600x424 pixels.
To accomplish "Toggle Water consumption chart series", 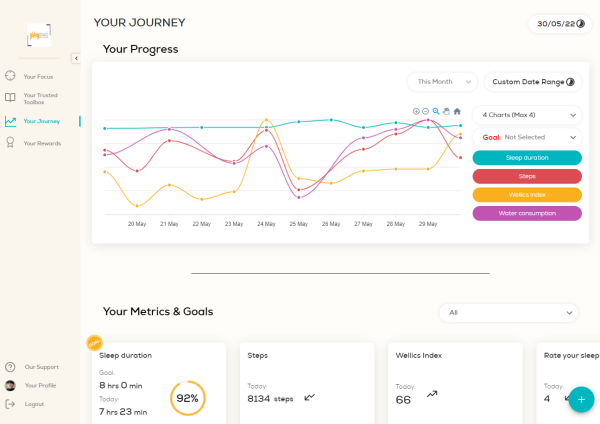I will 526,213.
